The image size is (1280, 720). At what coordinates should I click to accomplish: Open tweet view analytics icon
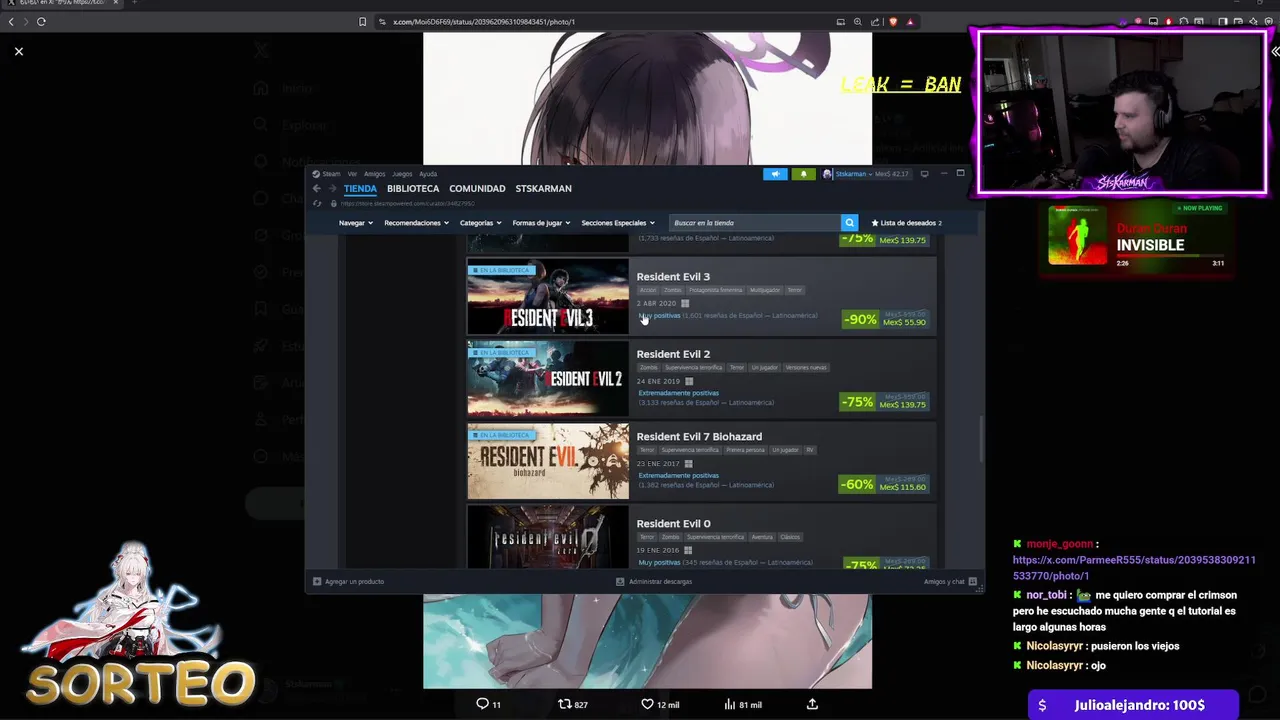pos(730,704)
